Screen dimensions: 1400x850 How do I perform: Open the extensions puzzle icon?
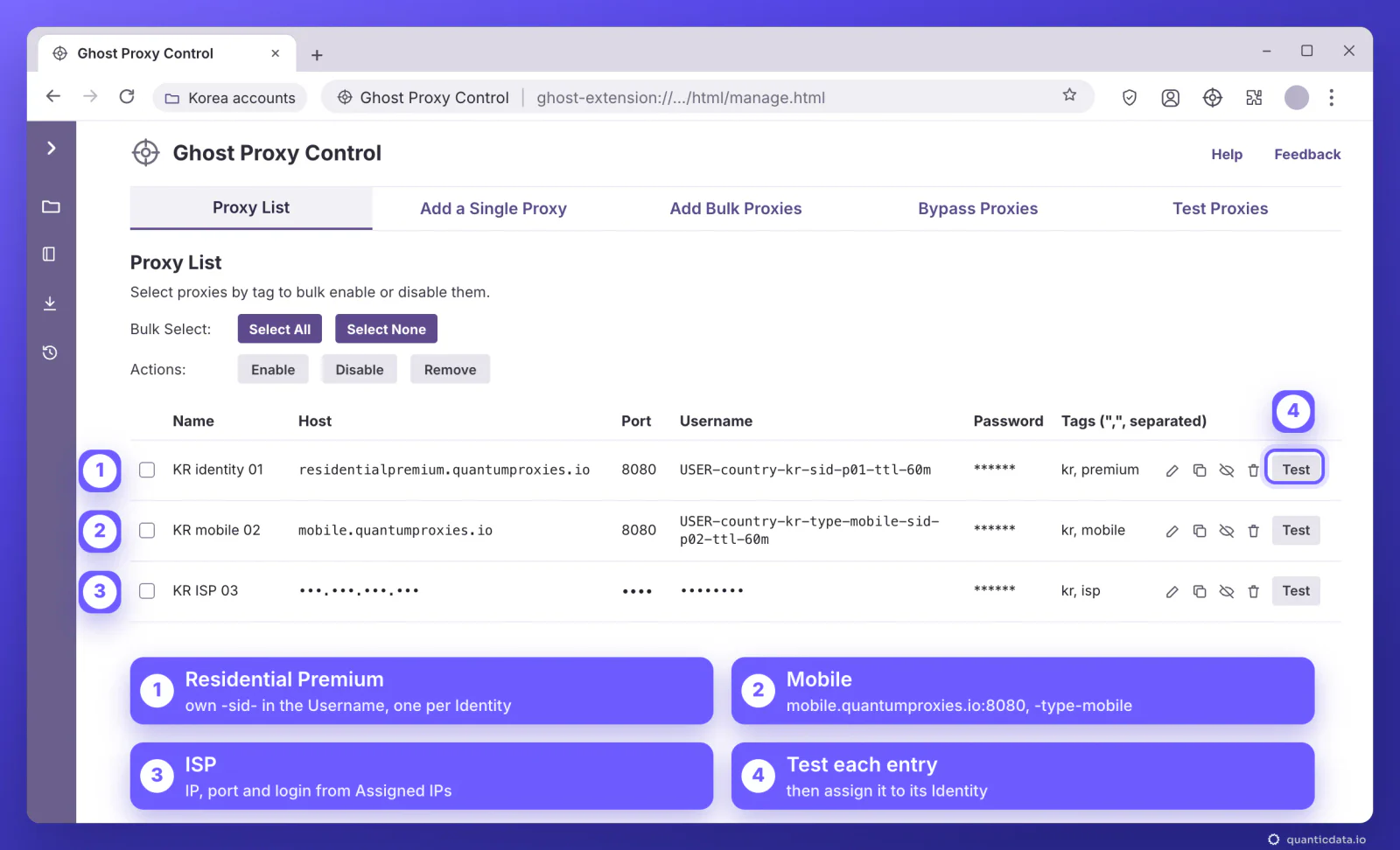tap(1254, 98)
